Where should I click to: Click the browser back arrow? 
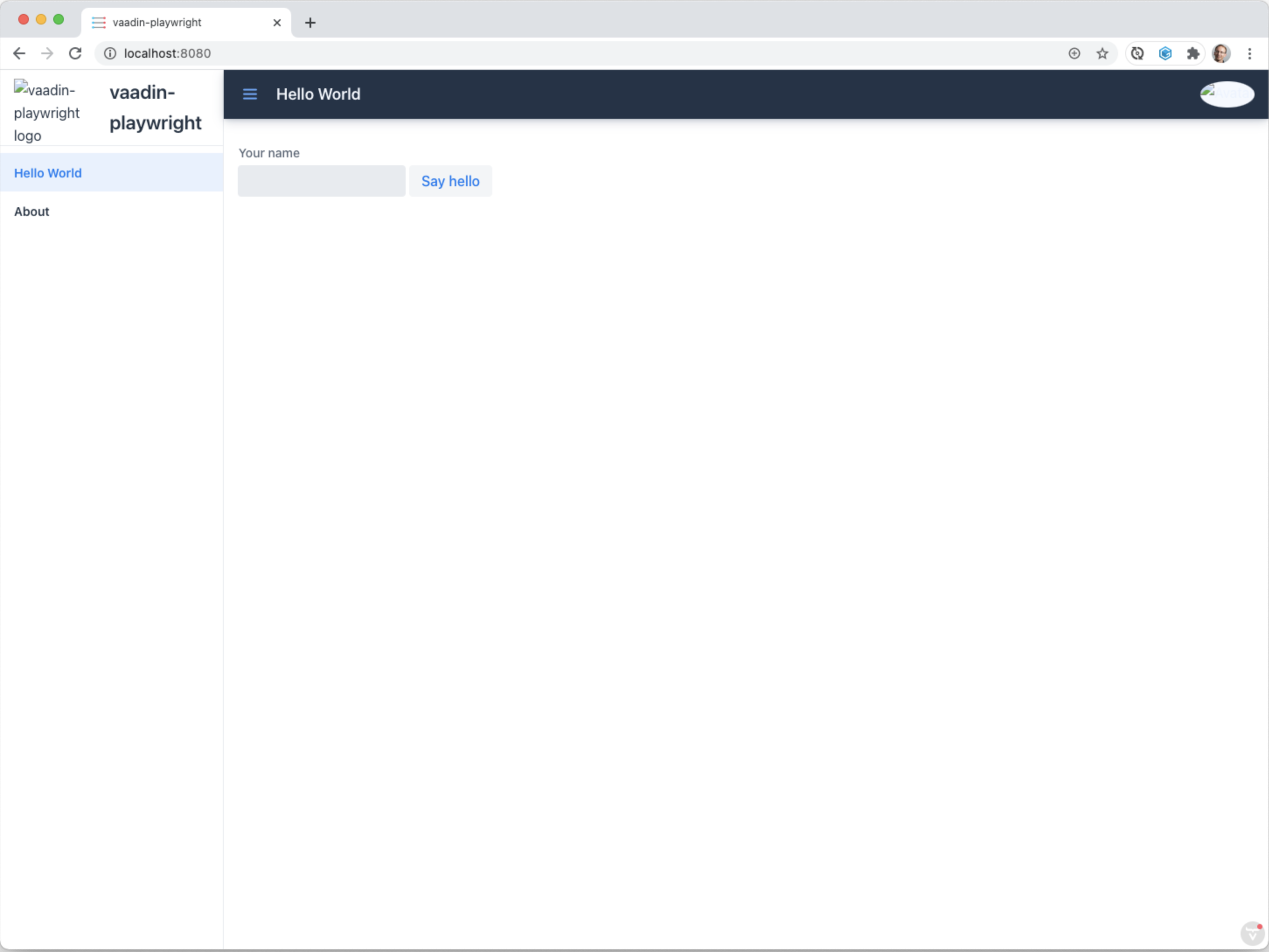point(19,53)
